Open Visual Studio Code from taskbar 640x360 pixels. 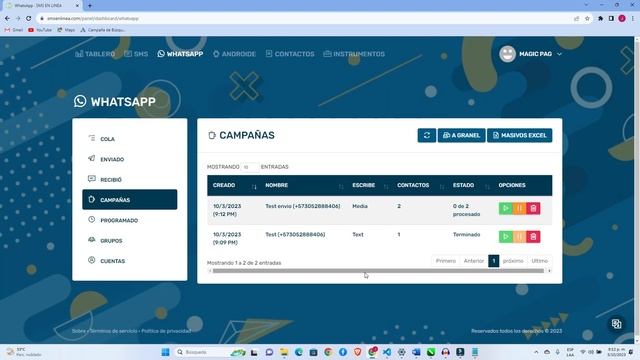point(387,352)
